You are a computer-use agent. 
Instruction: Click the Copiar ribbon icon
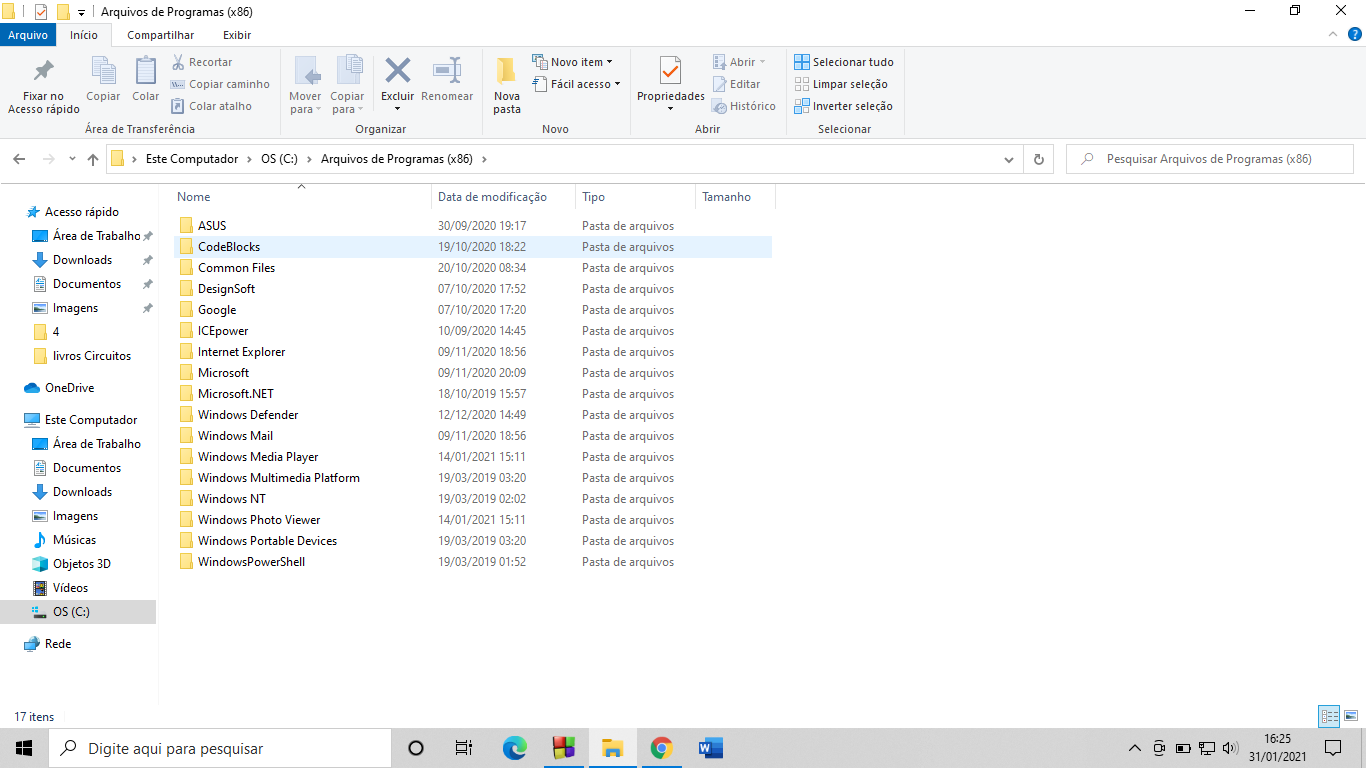(103, 71)
